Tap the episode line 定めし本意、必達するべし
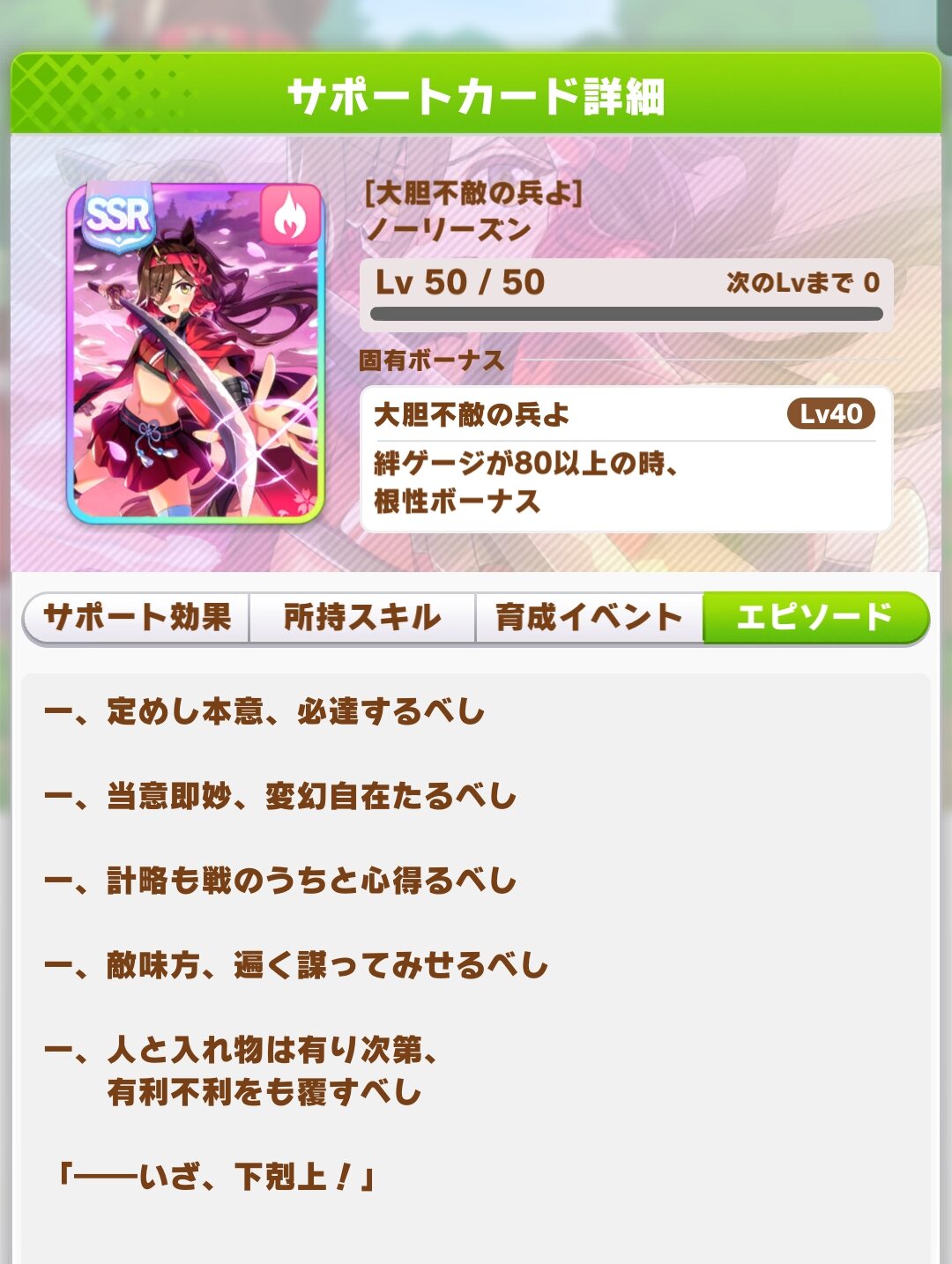This screenshot has width=952, height=1264. (x=265, y=711)
